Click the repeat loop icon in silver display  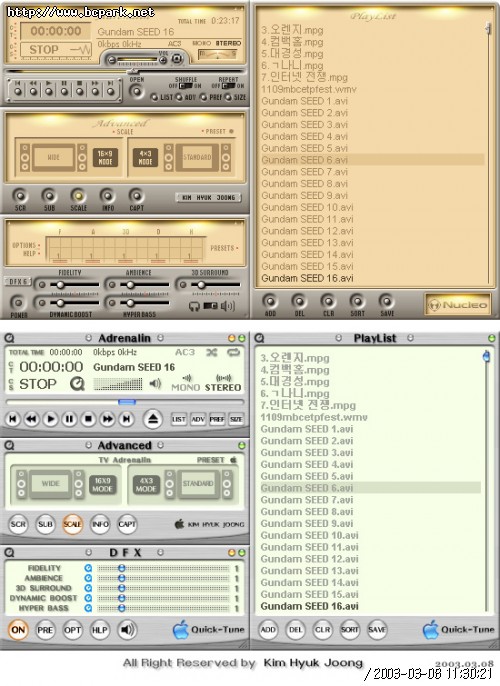click(233, 352)
